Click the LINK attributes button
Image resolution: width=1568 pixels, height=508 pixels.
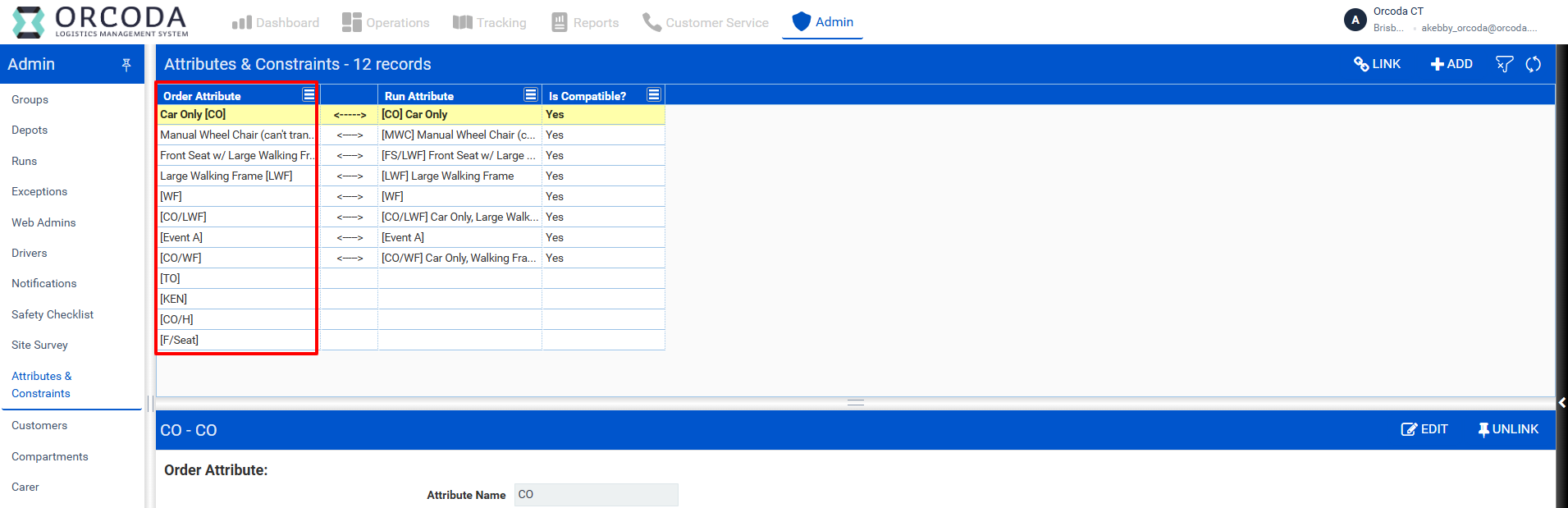click(1377, 64)
